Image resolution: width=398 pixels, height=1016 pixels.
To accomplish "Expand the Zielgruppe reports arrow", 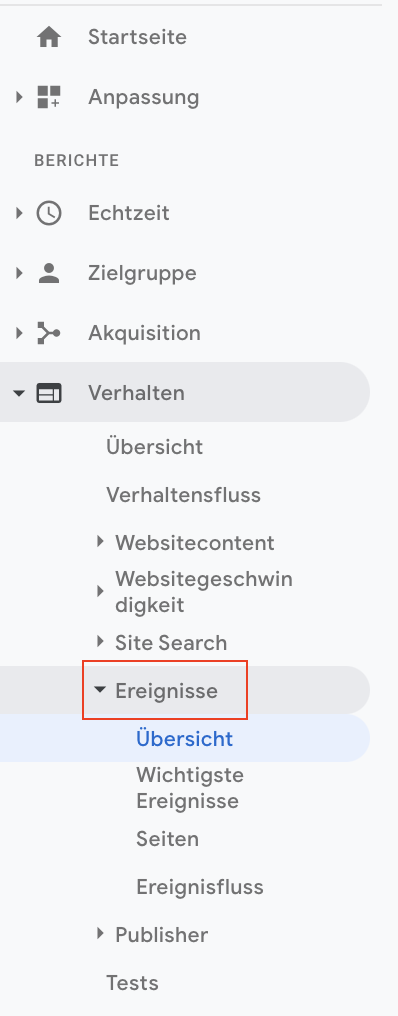I will click(19, 273).
